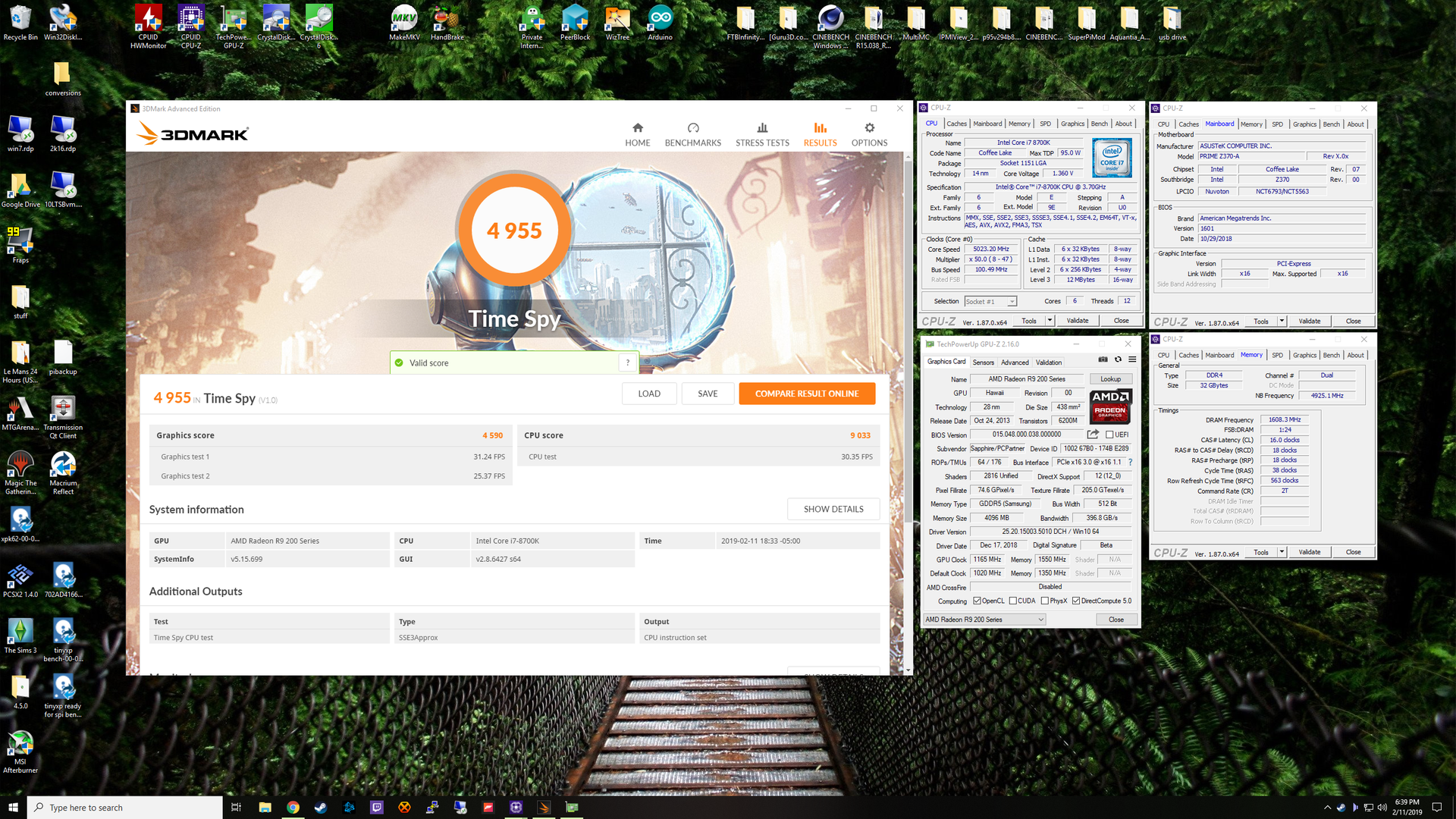Click the valid score help question mark

(x=628, y=363)
